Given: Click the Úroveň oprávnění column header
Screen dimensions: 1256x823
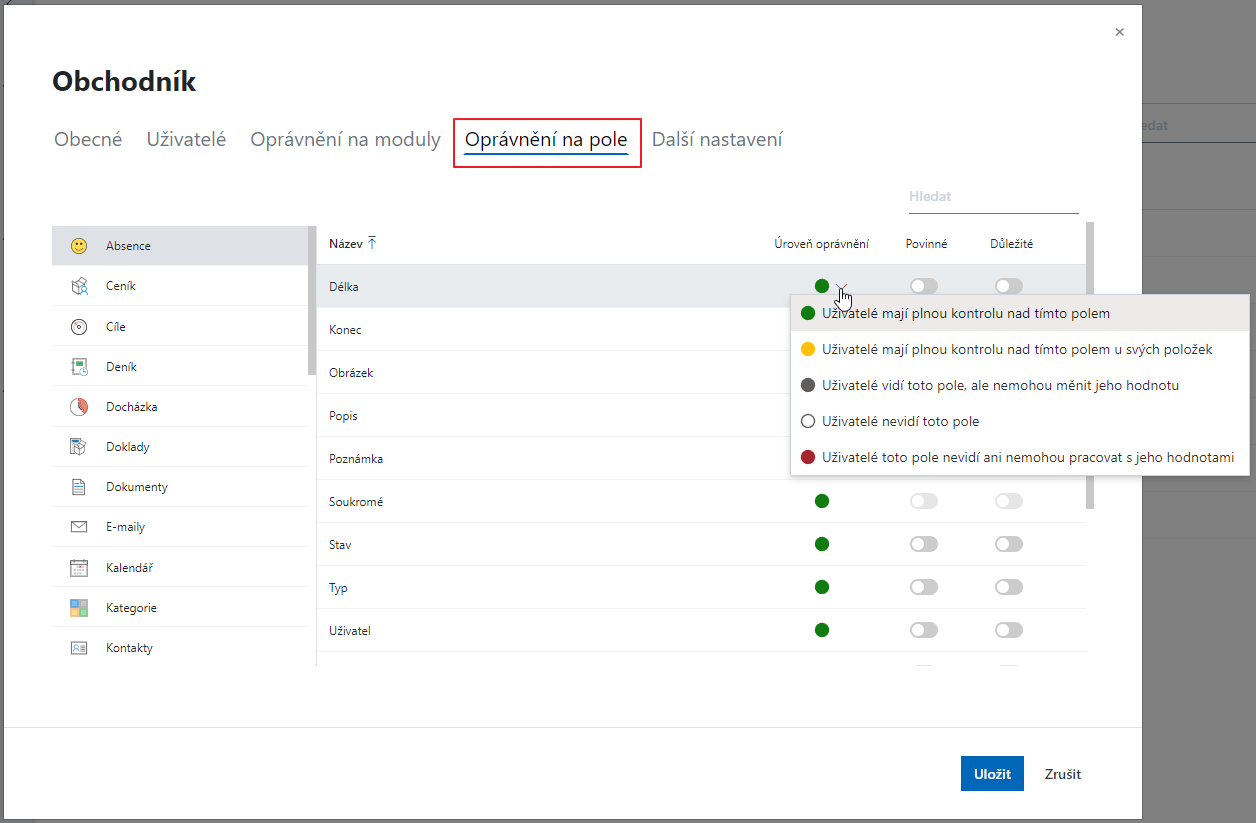Looking at the screenshot, I should [821, 244].
